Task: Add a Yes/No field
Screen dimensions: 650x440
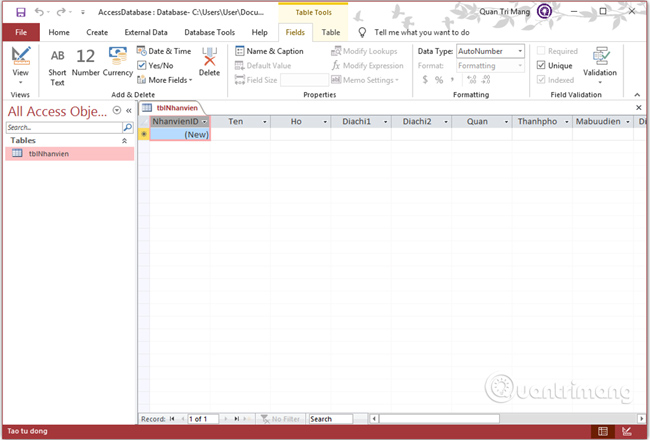Action: tap(155, 66)
